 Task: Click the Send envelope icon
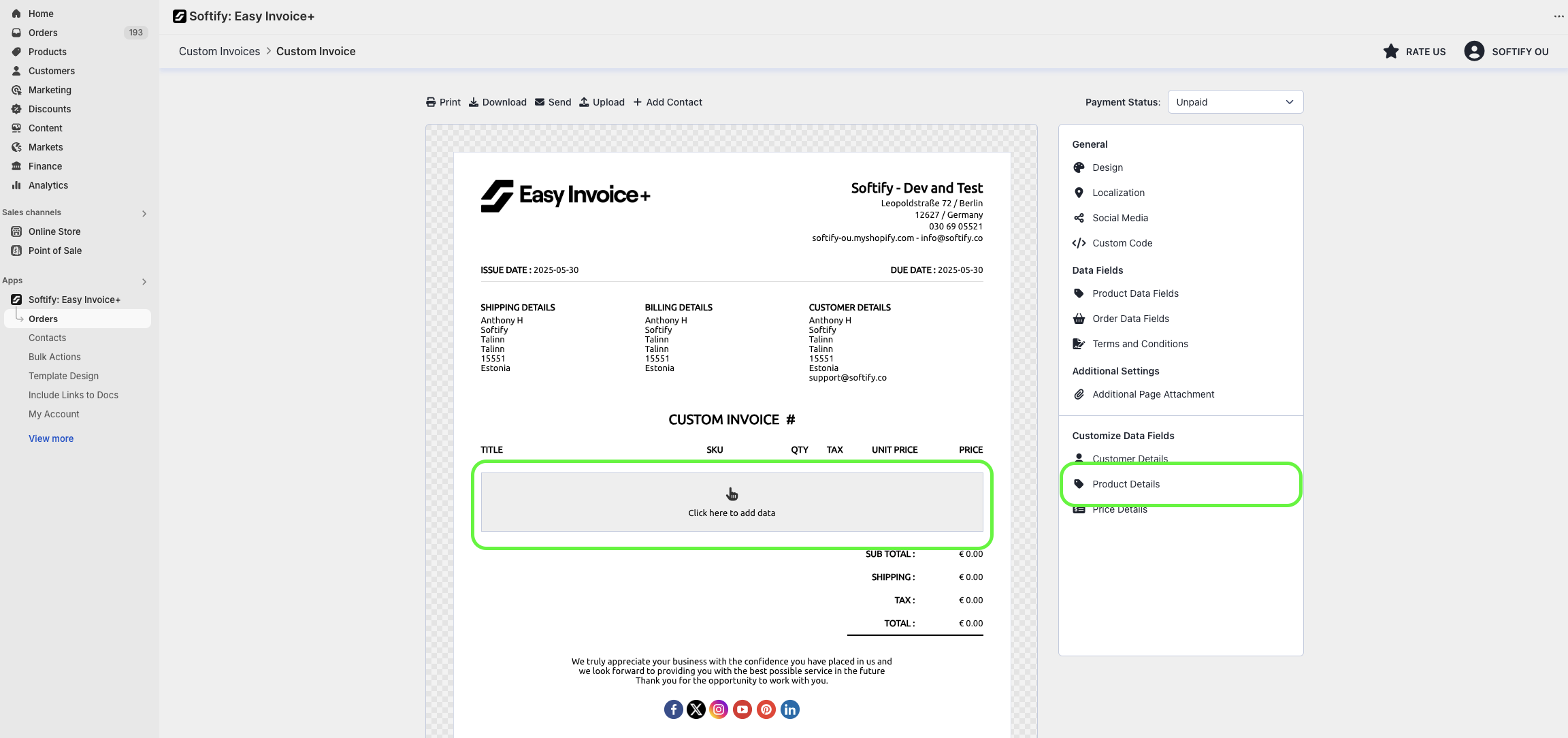pos(540,102)
